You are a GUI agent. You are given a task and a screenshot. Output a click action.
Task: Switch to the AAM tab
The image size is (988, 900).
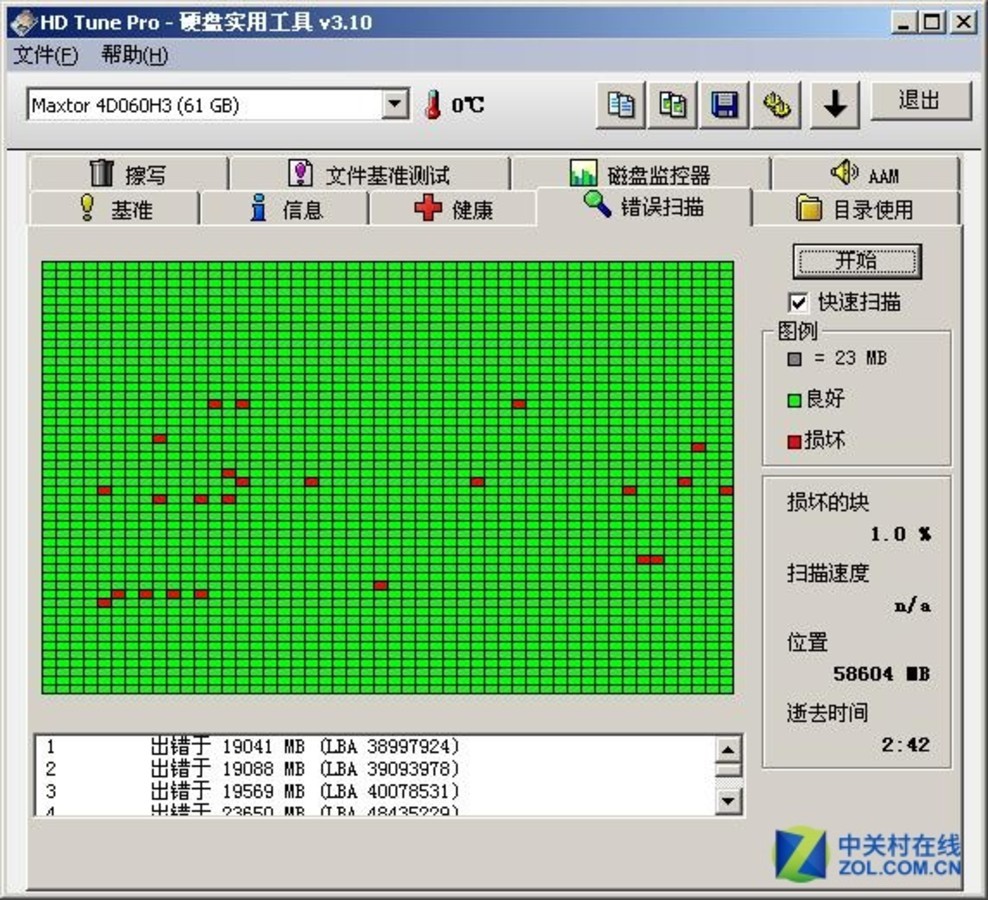tap(866, 173)
